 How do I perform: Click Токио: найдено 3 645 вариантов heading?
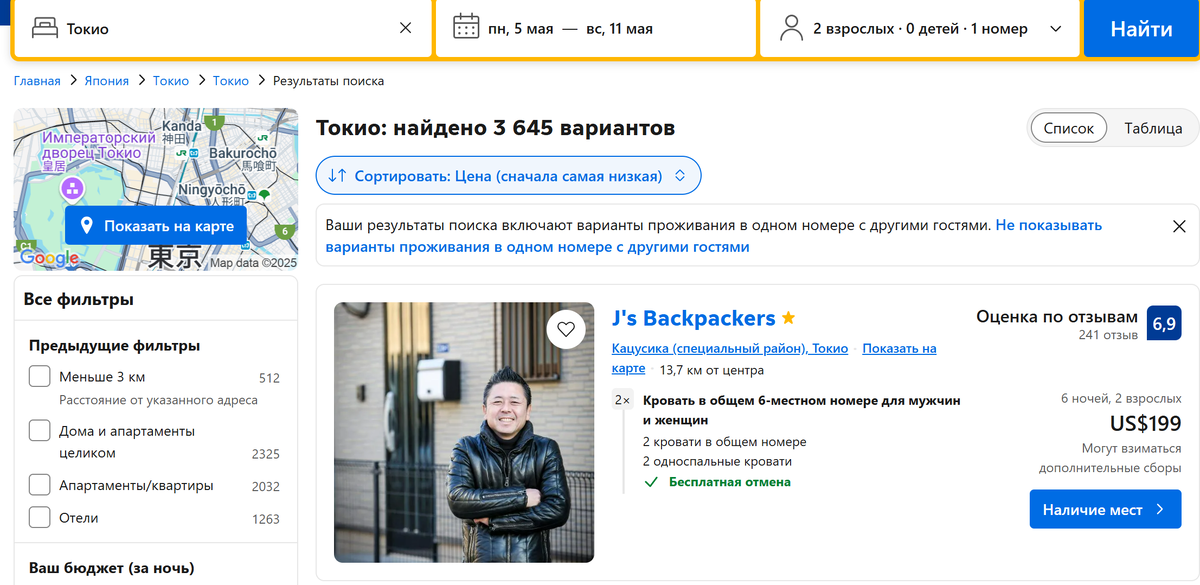tap(495, 128)
